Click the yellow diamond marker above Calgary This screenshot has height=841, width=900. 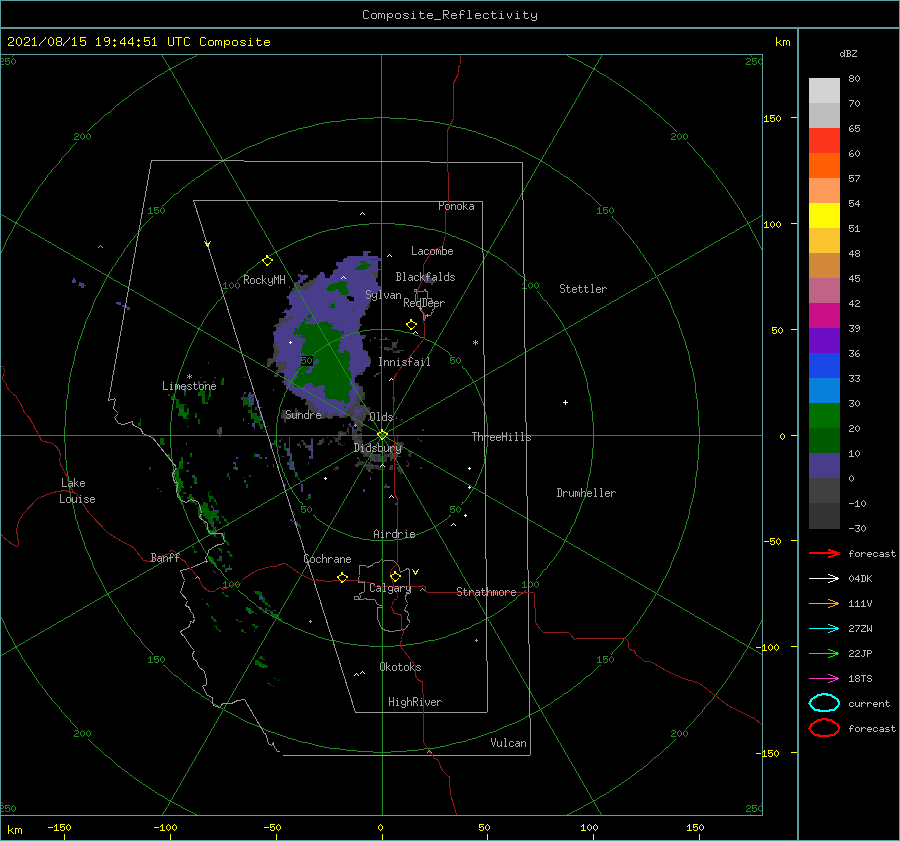395,576
